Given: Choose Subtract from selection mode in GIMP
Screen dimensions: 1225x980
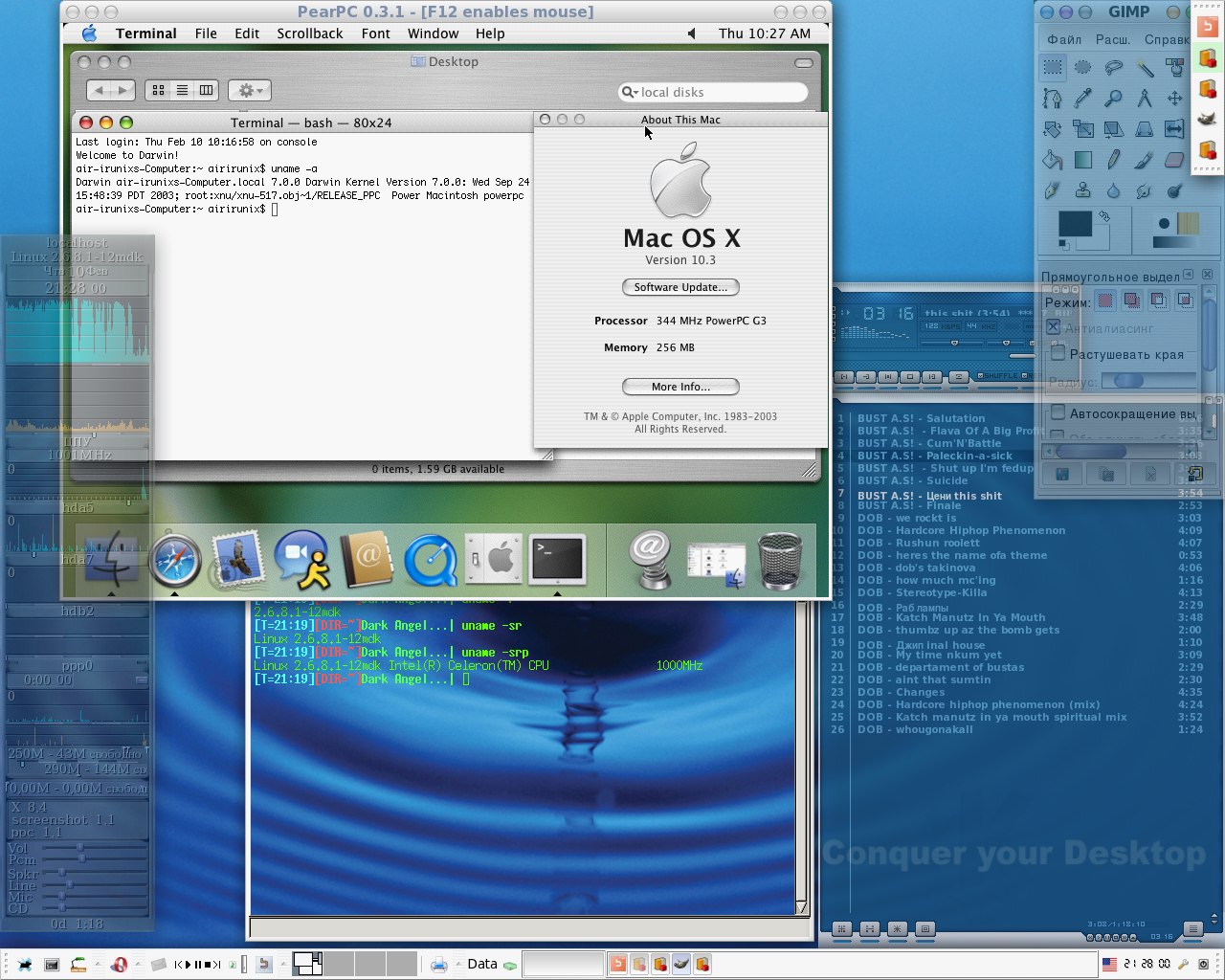Looking at the screenshot, I should [x=1159, y=301].
